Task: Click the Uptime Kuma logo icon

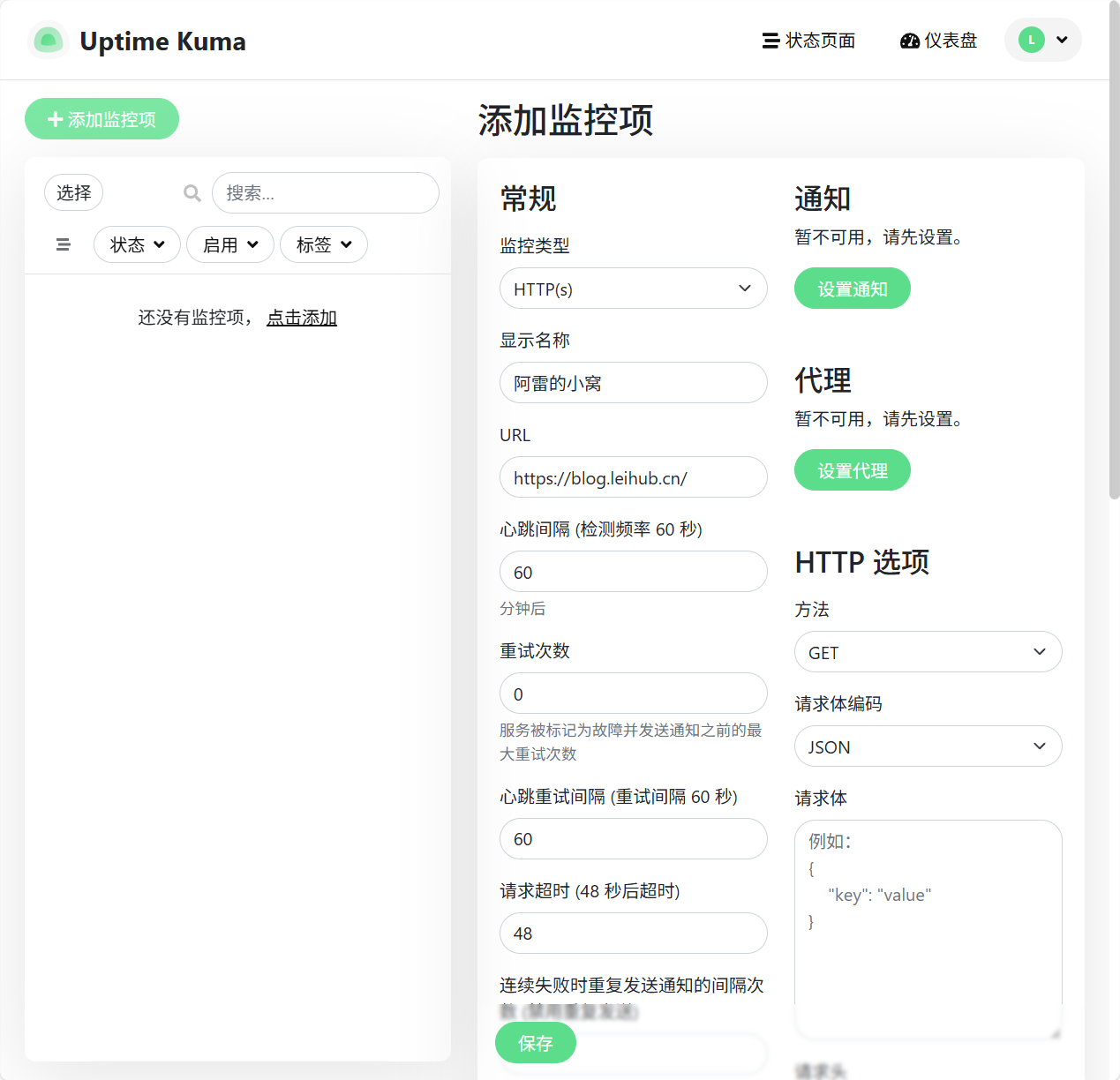Action: tap(48, 41)
